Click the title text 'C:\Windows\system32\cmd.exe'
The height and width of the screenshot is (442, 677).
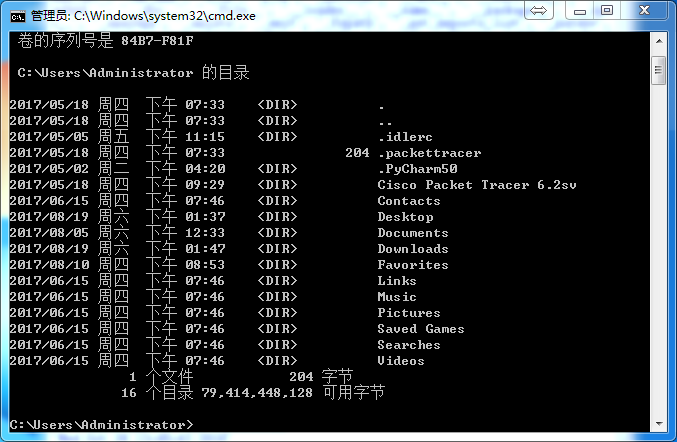165,16
